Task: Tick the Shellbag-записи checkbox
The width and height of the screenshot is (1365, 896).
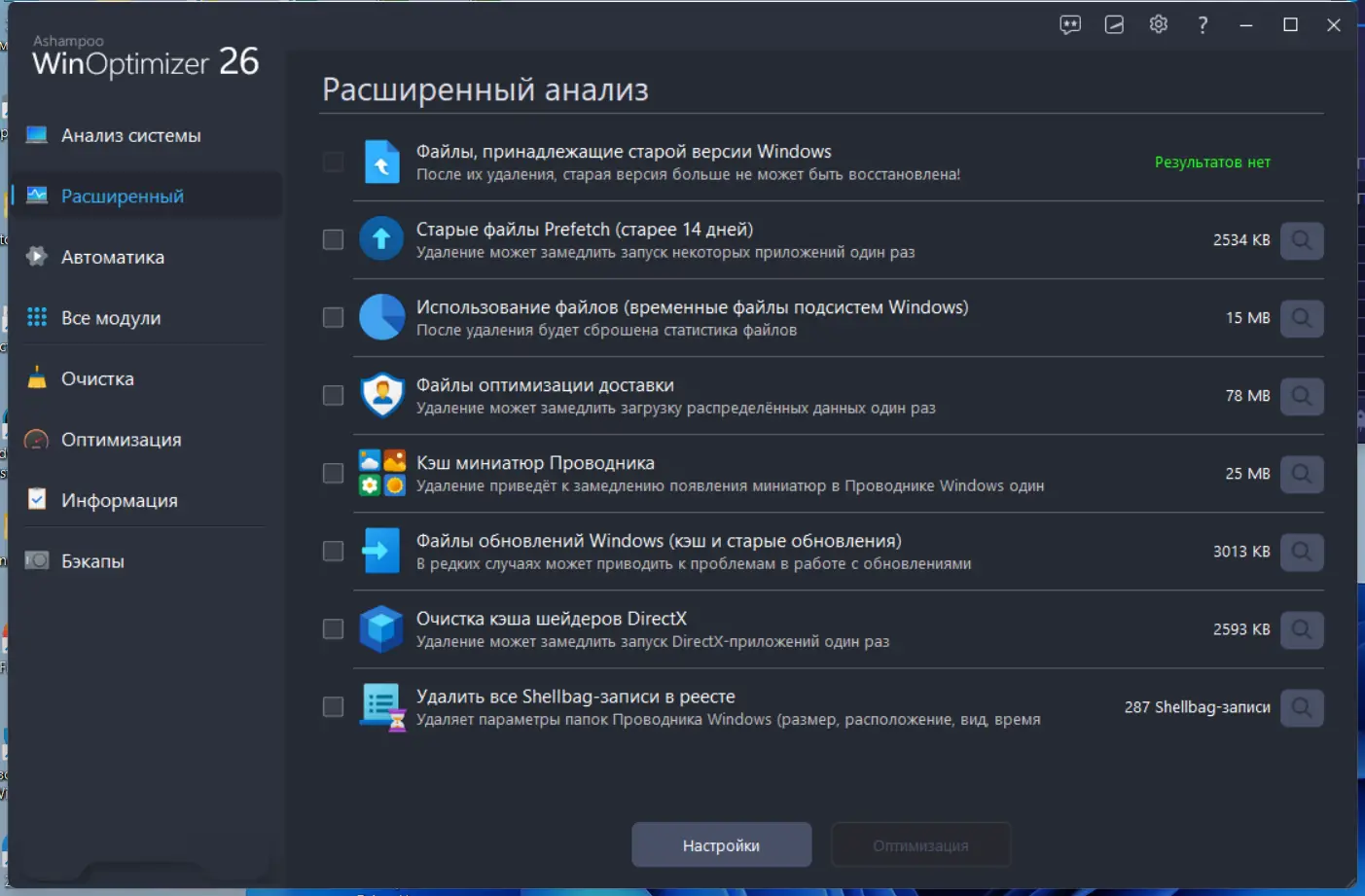Action: pyautogui.click(x=333, y=706)
